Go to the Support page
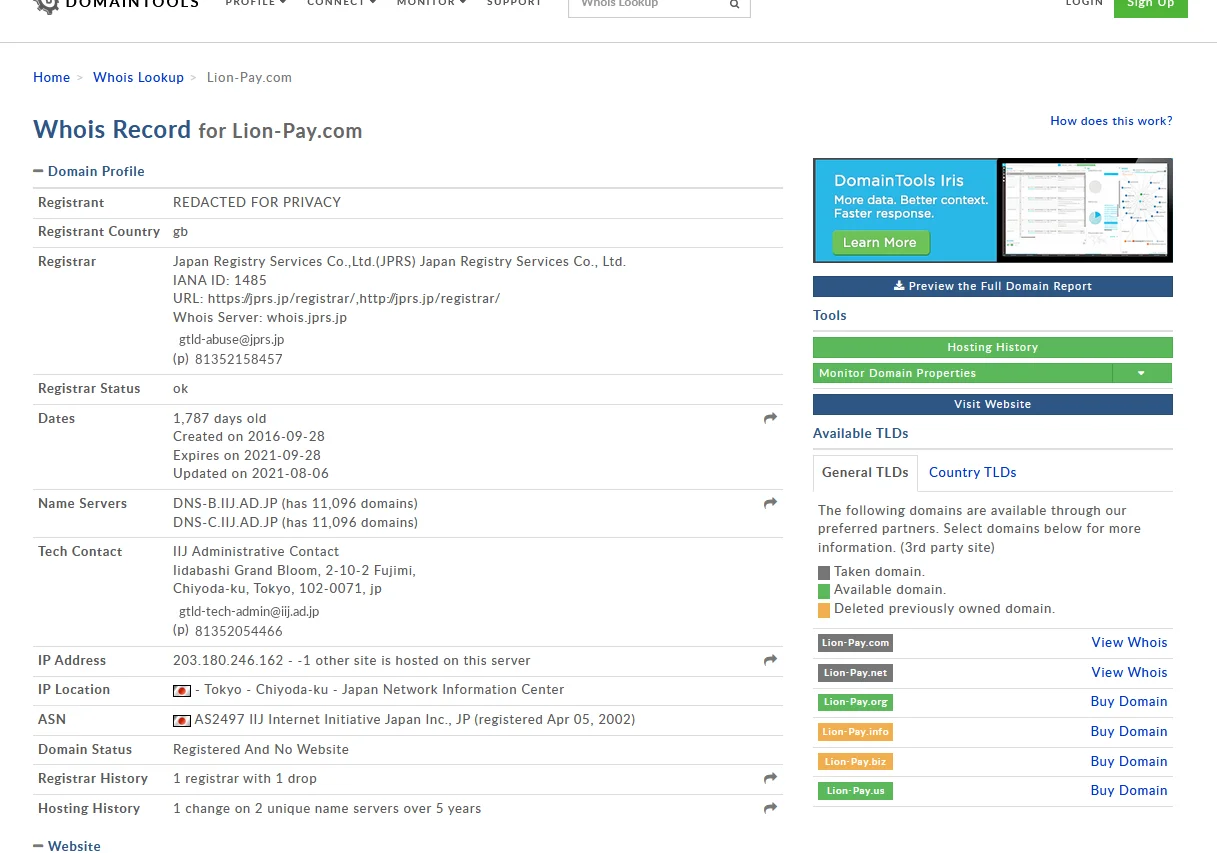 [x=514, y=3]
